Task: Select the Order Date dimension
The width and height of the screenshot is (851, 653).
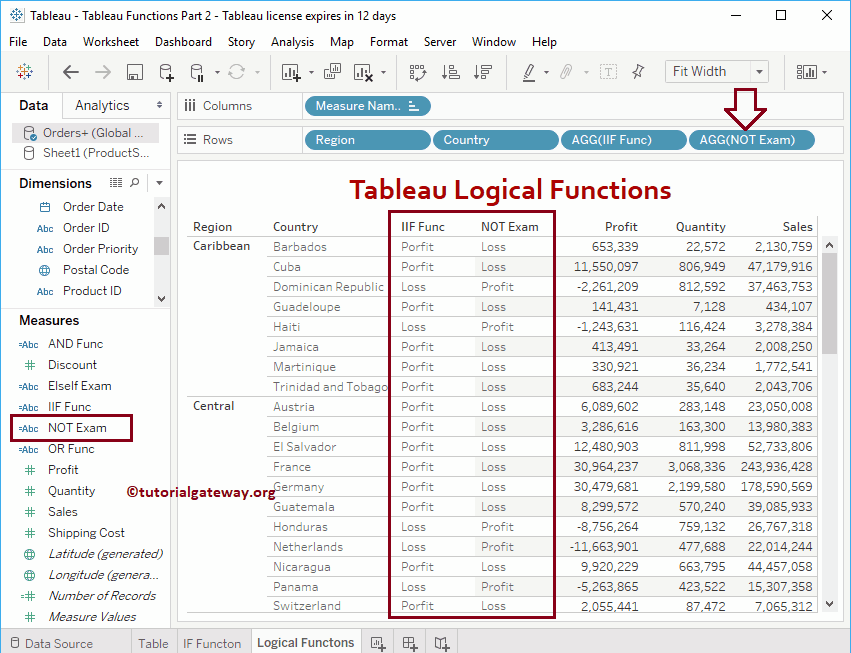Action: [x=93, y=207]
